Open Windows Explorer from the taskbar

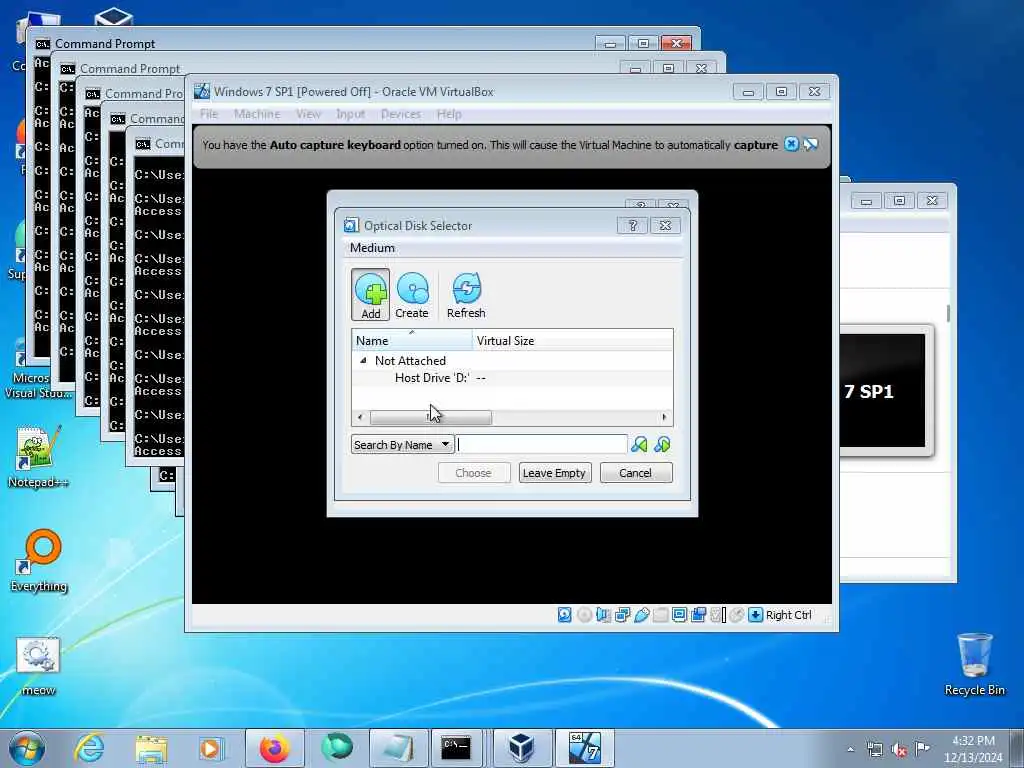tap(152, 748)
